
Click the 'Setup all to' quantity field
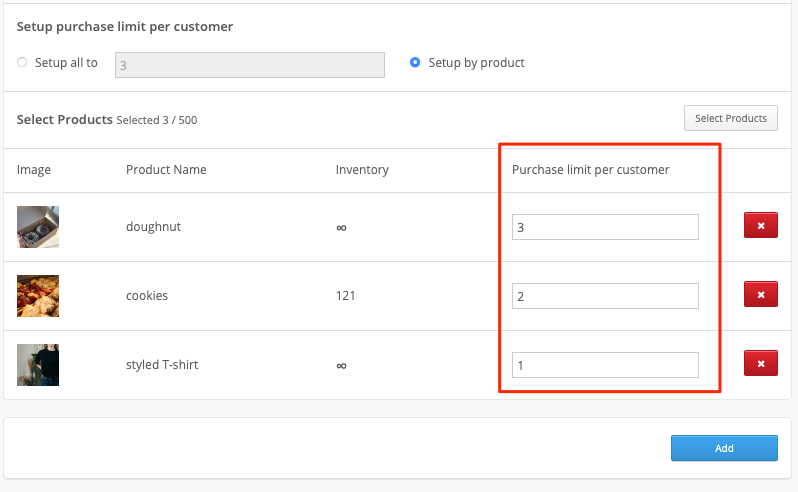pyautogui.click(x=250, y=65)
